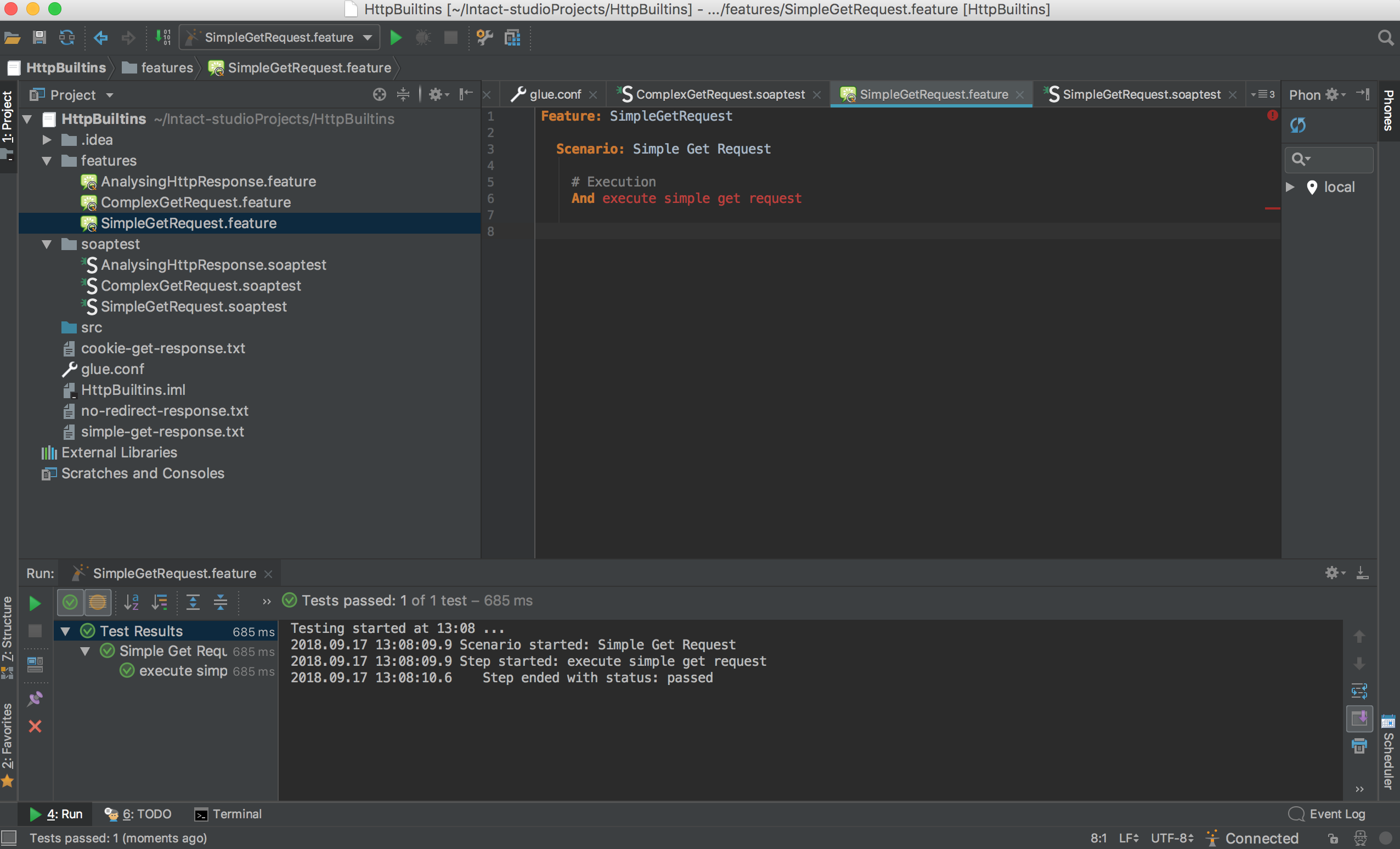Enable the hide successful tests toggle
The width and height of the screenshot is (1400, 849).
69,600
